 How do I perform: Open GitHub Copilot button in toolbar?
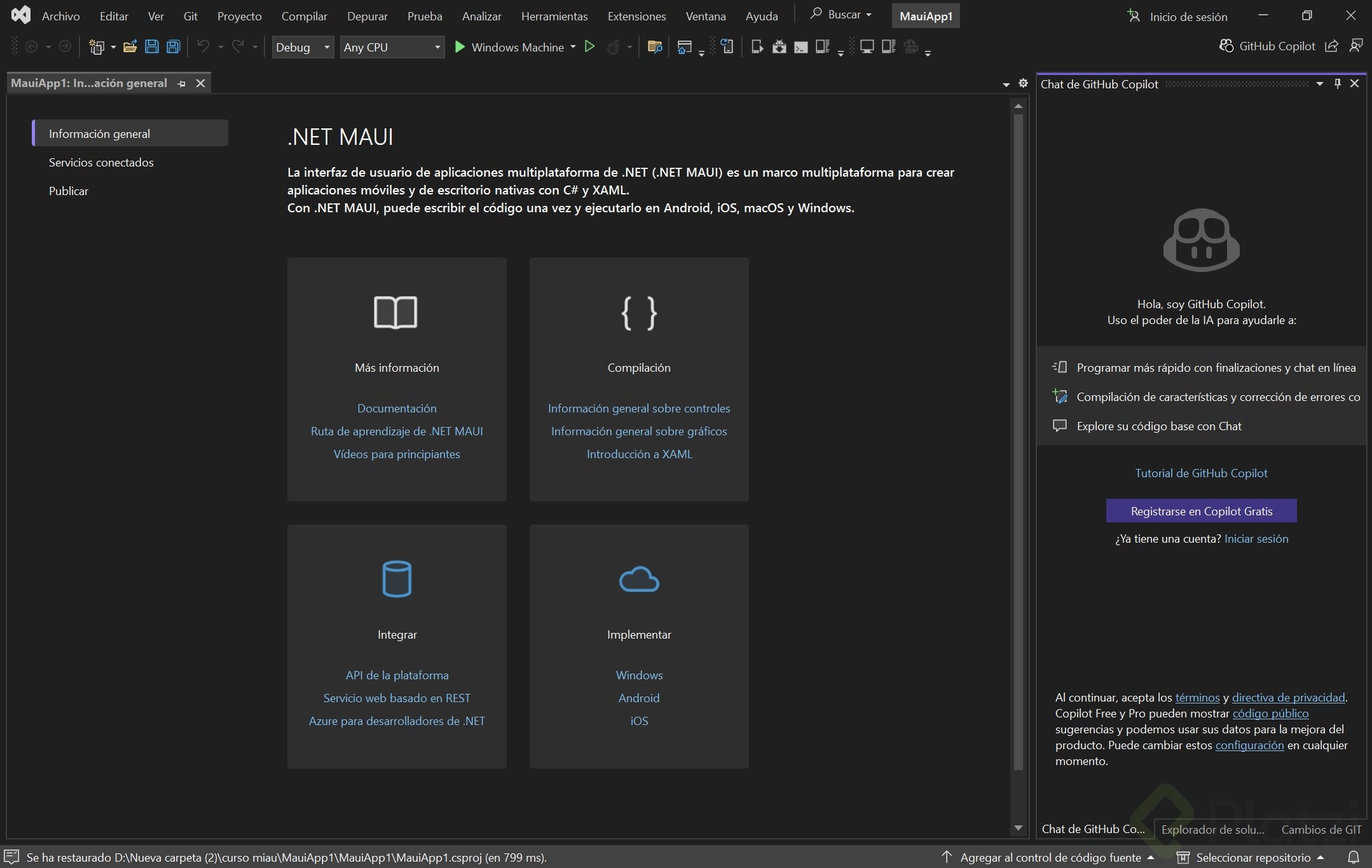pos(1267,46)
